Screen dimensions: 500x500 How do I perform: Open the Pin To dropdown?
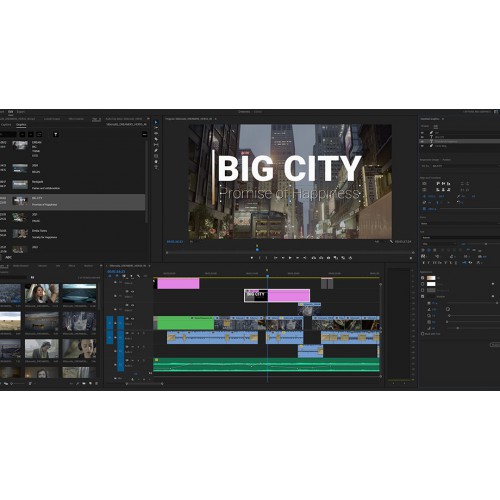tap(466, 166)
